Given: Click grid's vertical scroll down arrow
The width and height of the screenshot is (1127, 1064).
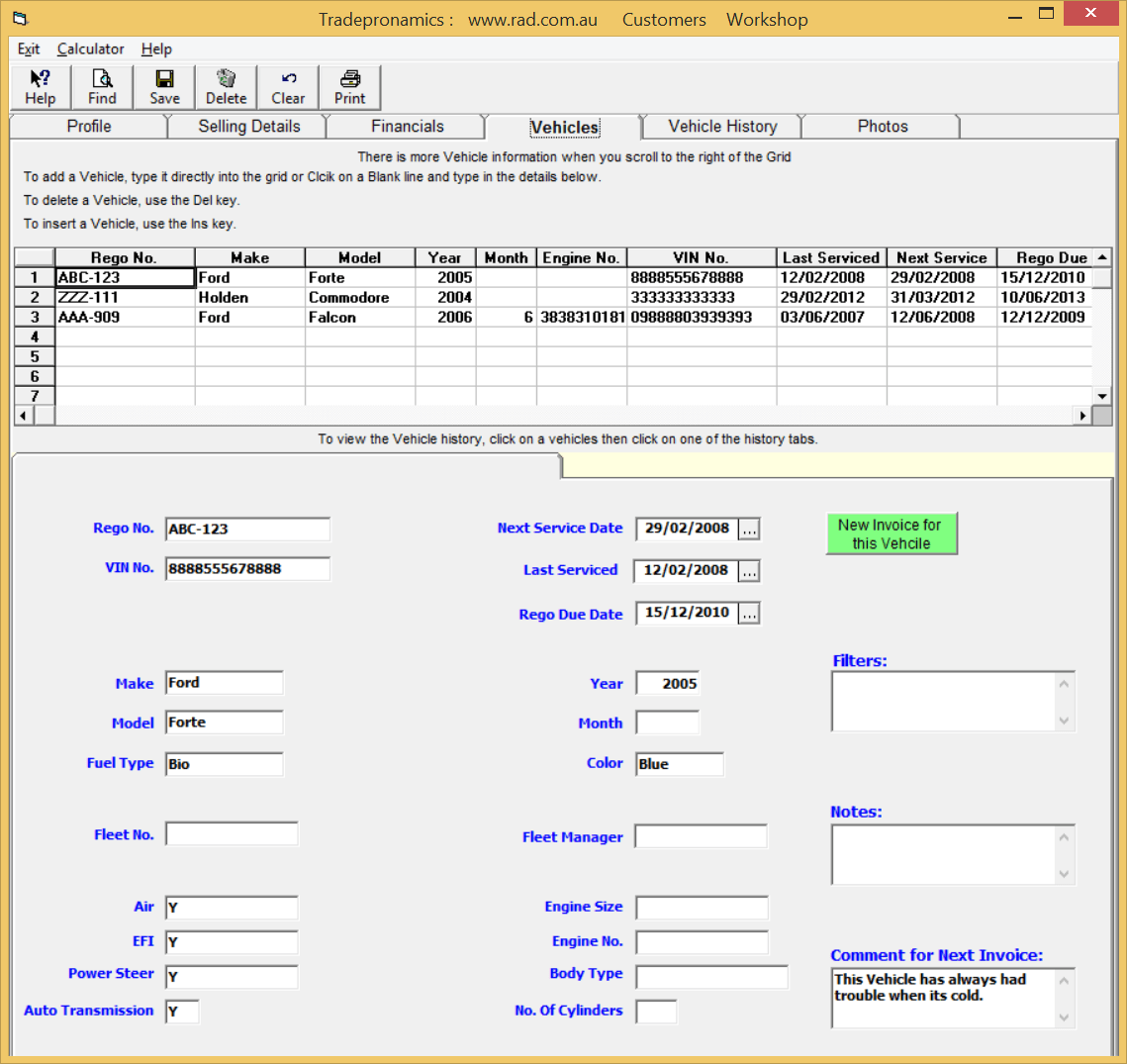Looking at the screenshot, I should tap(1102, 396).
